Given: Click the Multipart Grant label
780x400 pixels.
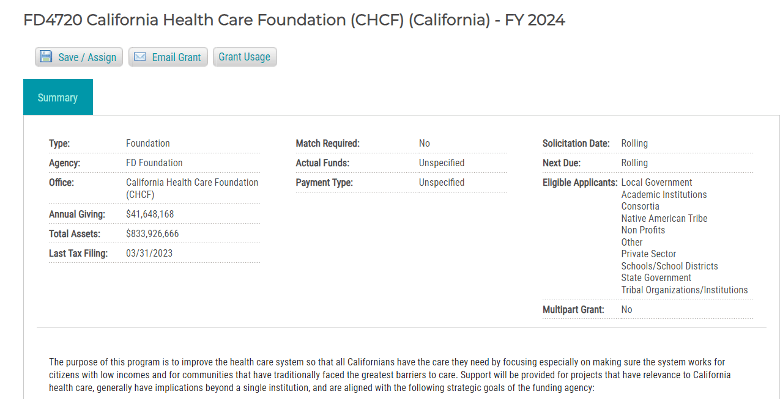Looking at the screenshot, I should [573, 310].
